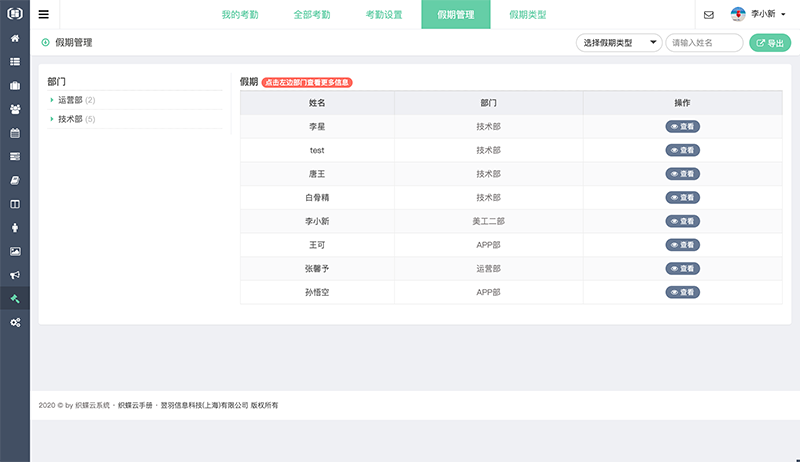Click the 昱羽信息科技(上海)有限公司 footer link
This screenshot has width=800, height=462.
(x=204, y=405)
